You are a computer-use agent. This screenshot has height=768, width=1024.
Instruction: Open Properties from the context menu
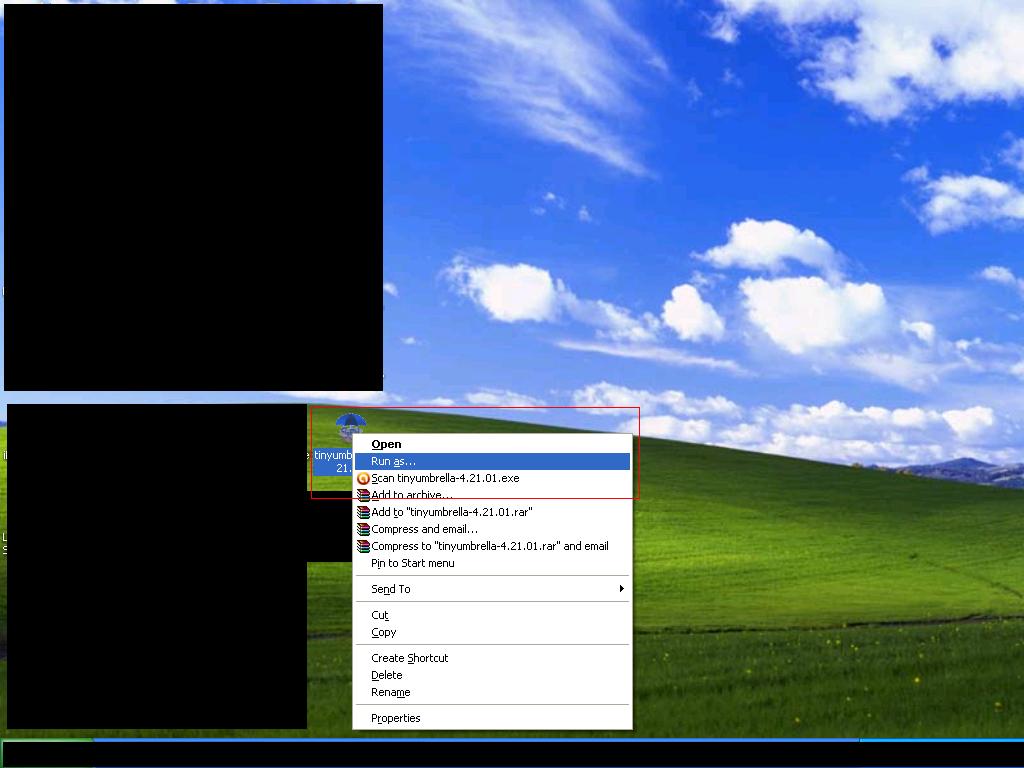point(492,718)
